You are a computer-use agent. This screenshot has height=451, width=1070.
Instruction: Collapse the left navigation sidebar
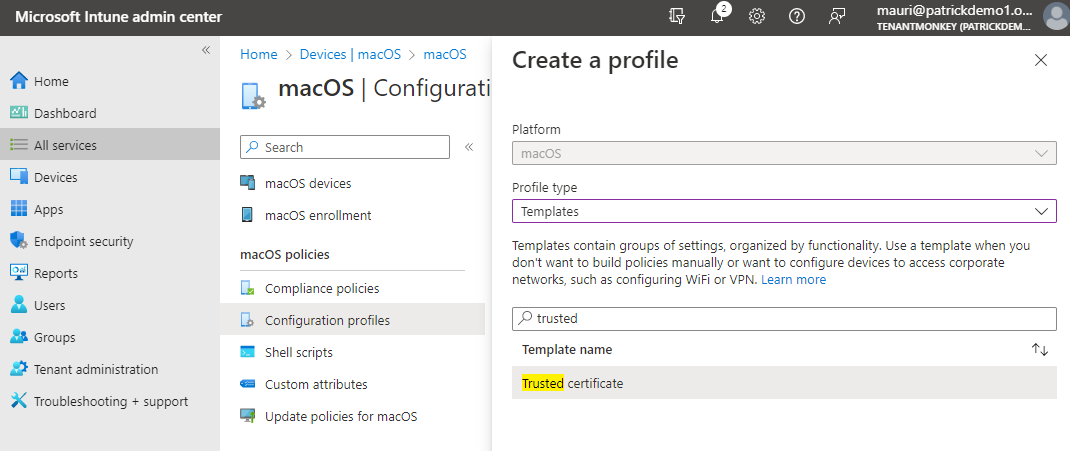tap(206, 50)
